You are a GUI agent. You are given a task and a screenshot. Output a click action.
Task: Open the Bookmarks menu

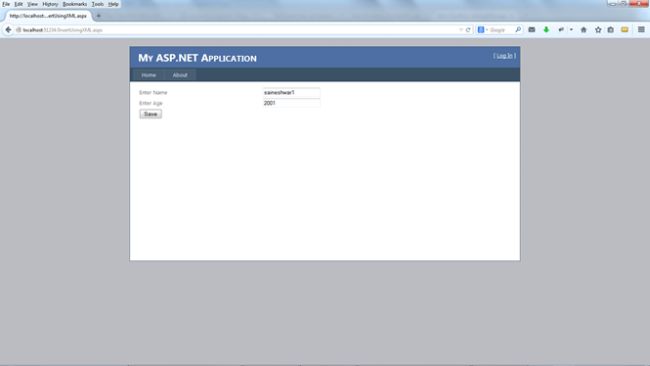pos(75,4)
